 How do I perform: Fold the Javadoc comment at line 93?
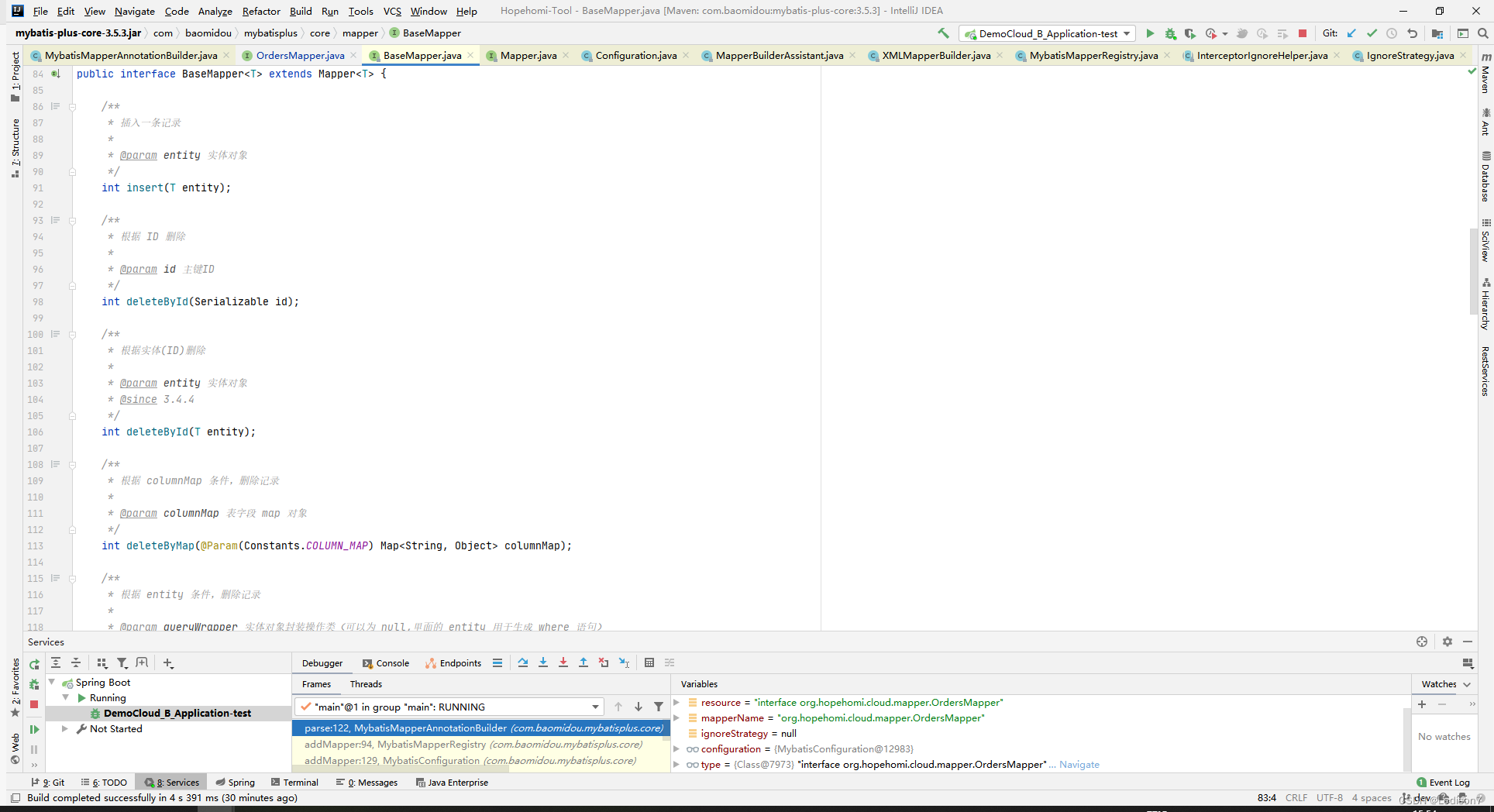tap(72, 221)
